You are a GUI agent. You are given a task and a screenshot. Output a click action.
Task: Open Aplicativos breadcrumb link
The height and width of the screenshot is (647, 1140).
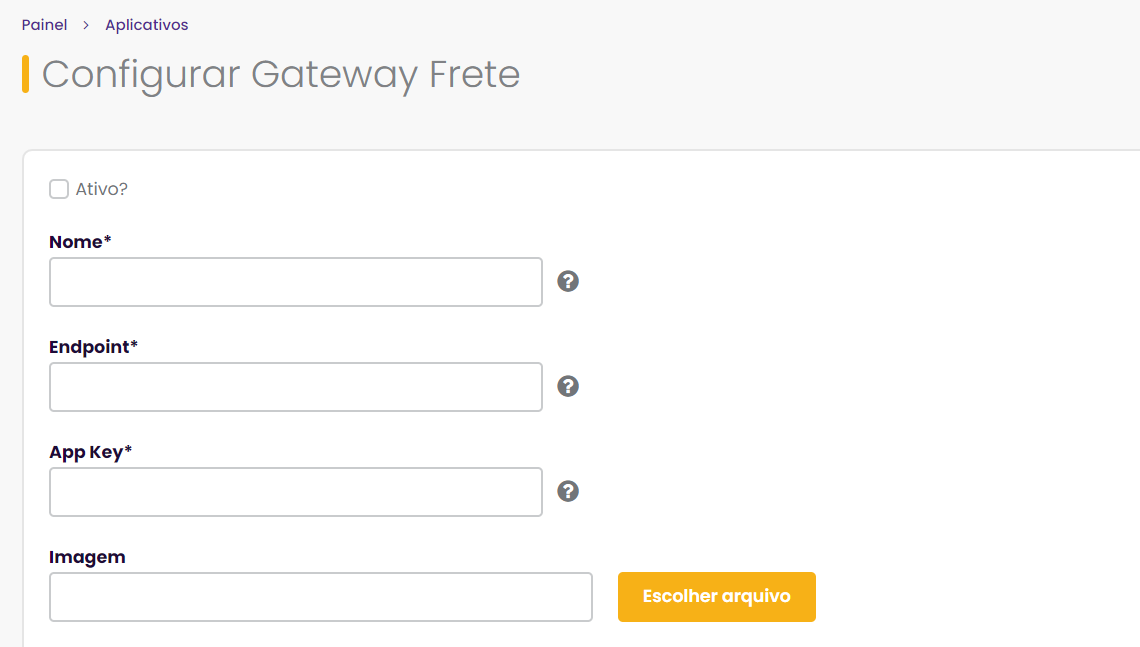point(146,25)
